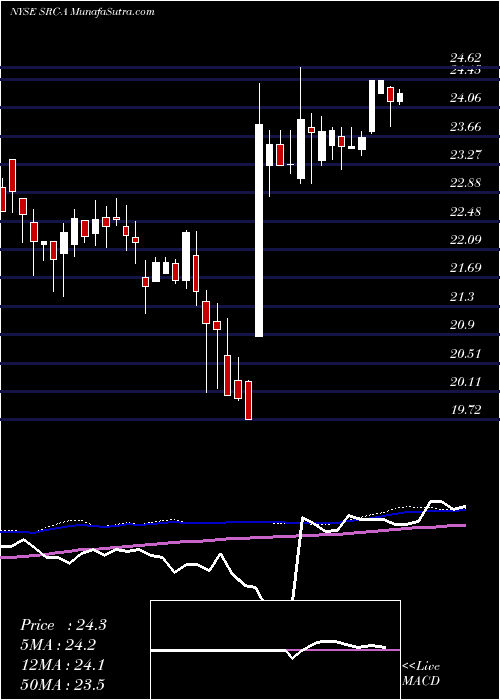Click the 23.66 price axis label
Image resolution: width=500 pixels, height=700 pixels.
click(466, 127)
